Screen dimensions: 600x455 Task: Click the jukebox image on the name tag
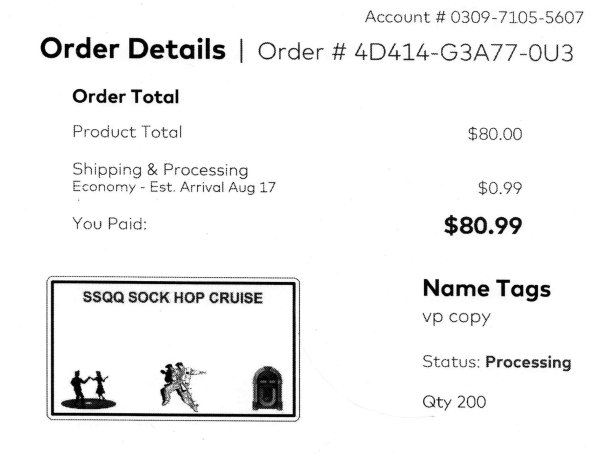(267, 388)
